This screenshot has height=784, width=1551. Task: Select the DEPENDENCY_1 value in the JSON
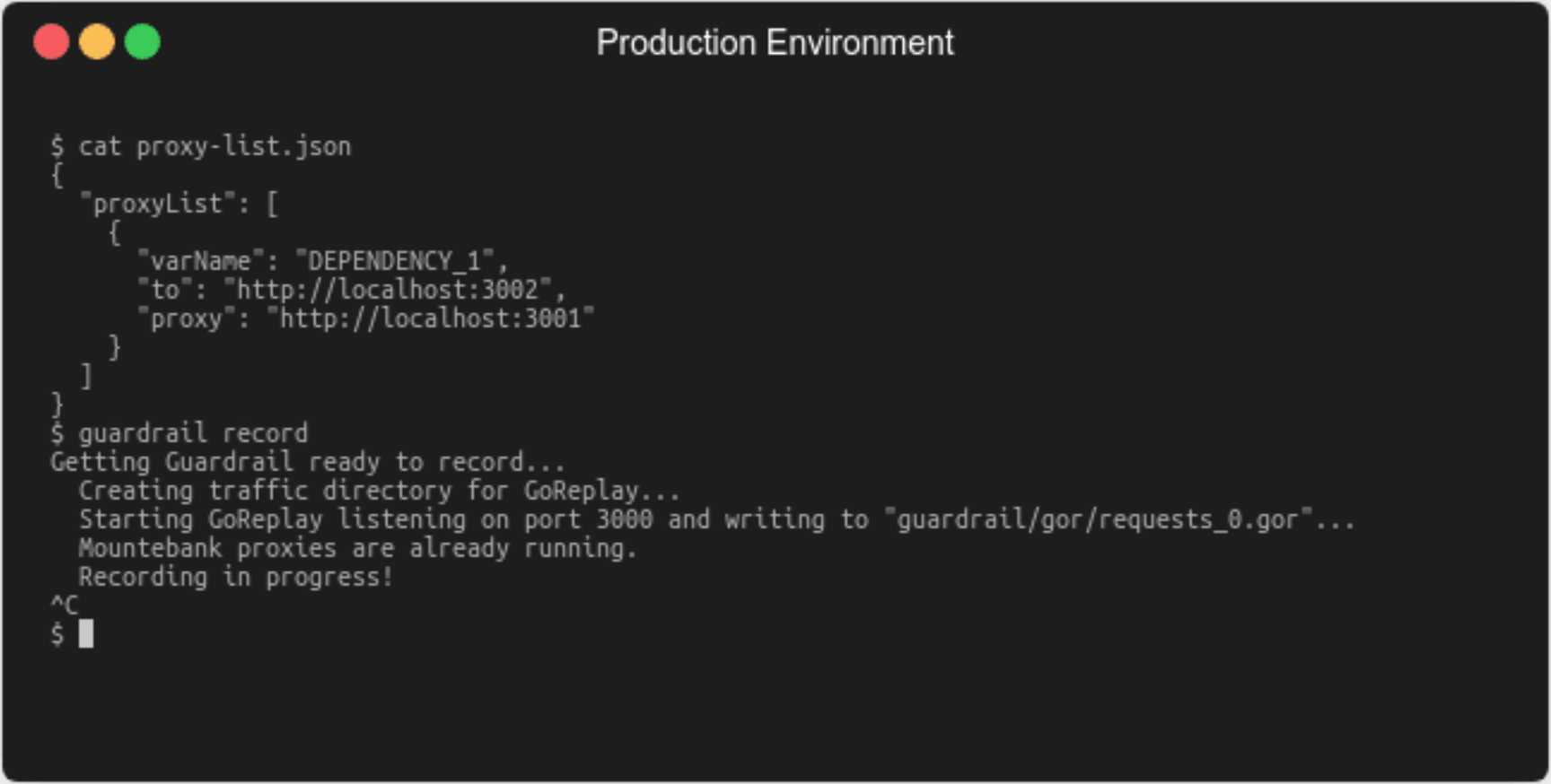394,261
